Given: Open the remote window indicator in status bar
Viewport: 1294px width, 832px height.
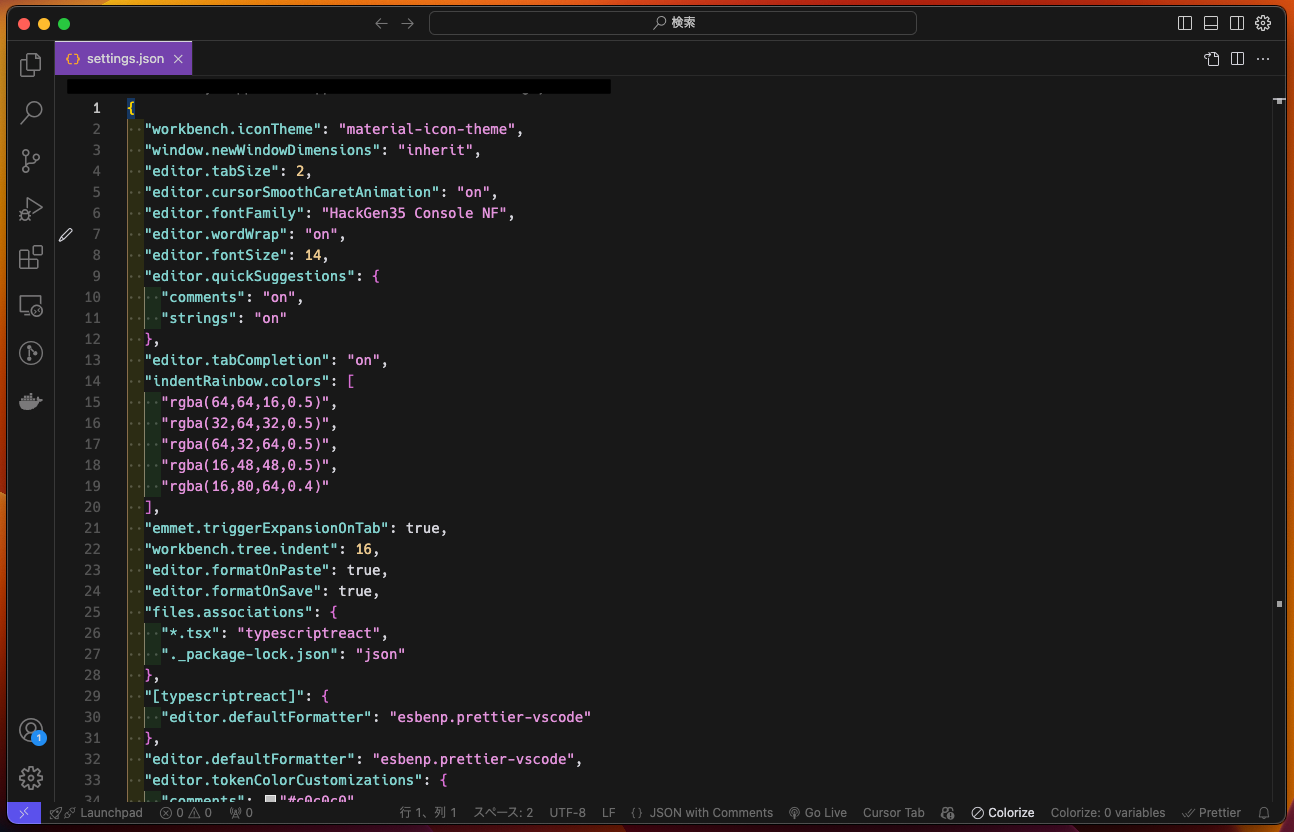Looking at the screenshot, I should pos(24,813).
